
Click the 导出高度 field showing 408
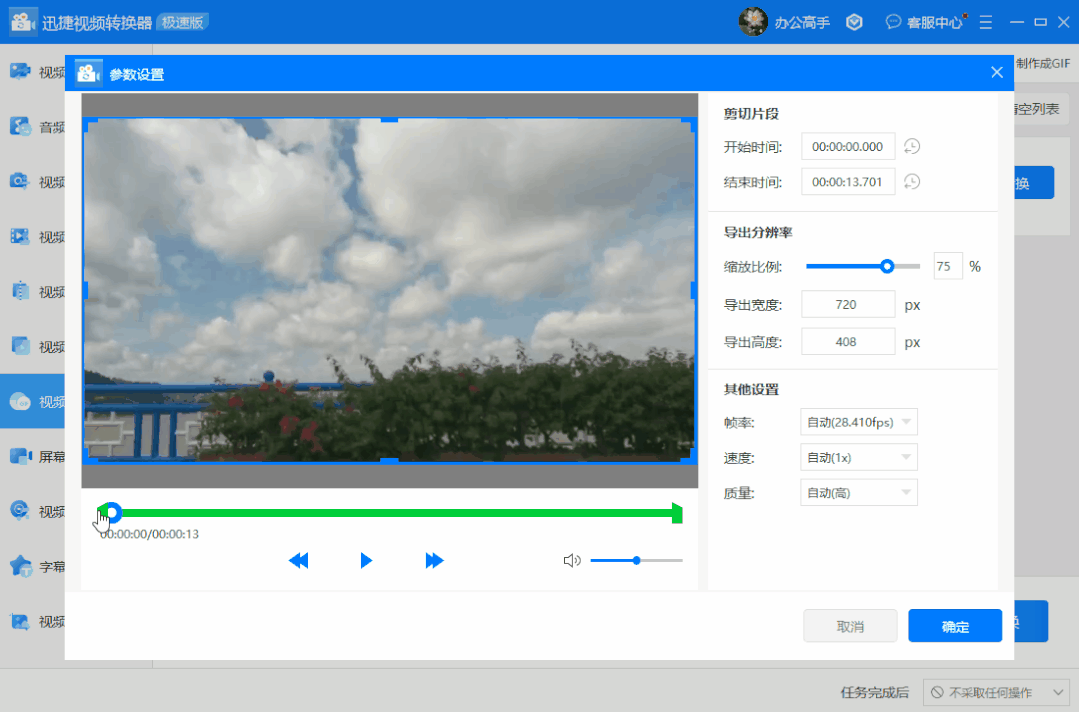(848, 342)
